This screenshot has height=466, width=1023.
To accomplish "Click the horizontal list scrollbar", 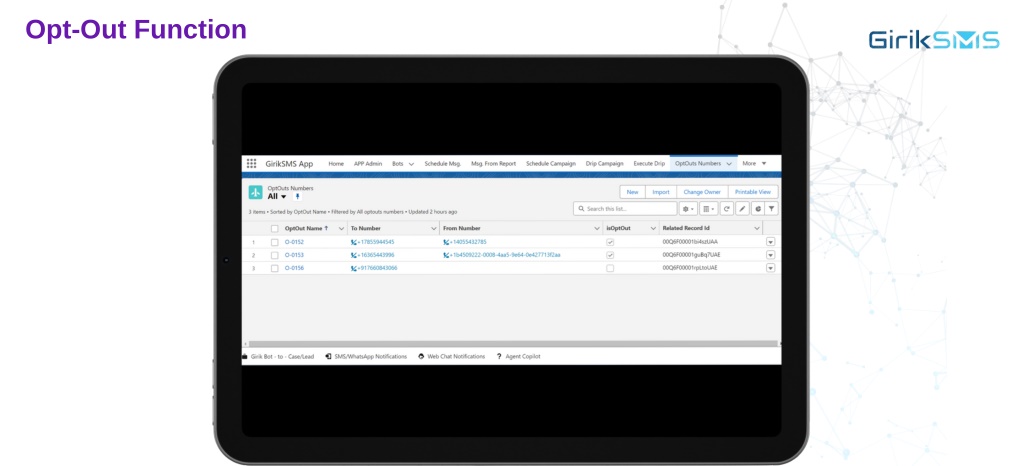I will tap(513, 343).
